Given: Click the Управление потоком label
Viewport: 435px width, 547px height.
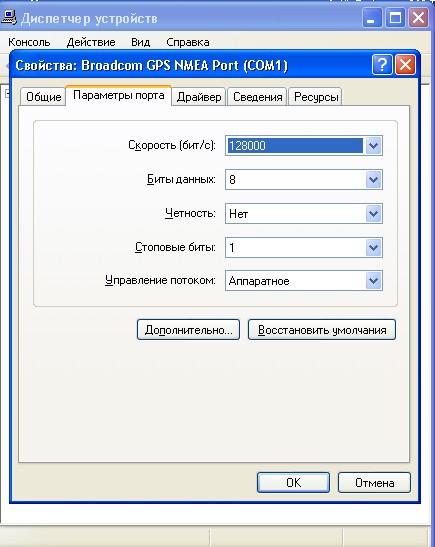Looking at the screenshot, I should pyautogui.click(x=160, y=280).
